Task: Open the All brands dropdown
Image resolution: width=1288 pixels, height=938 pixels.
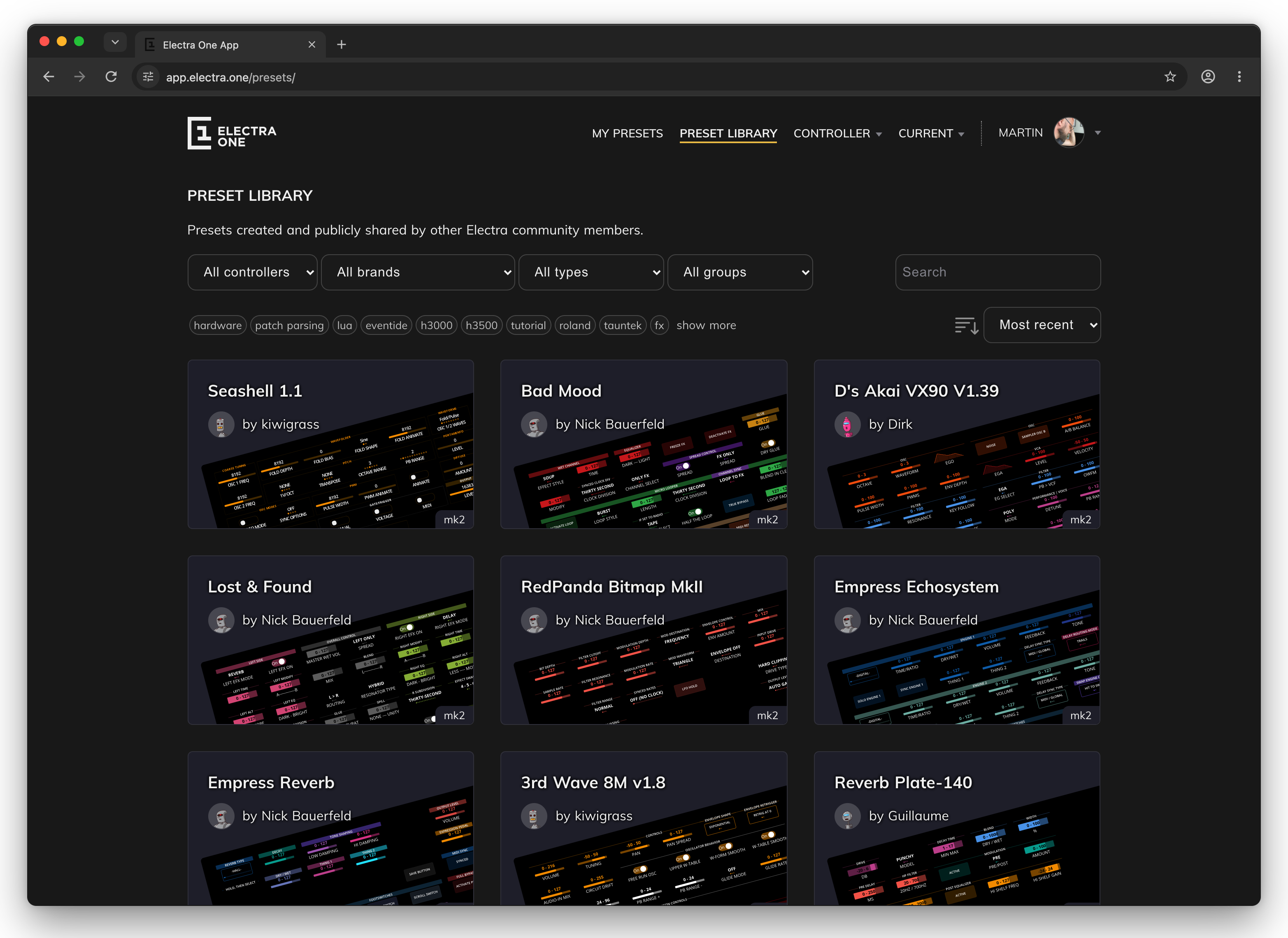Action: coord(418,272)
